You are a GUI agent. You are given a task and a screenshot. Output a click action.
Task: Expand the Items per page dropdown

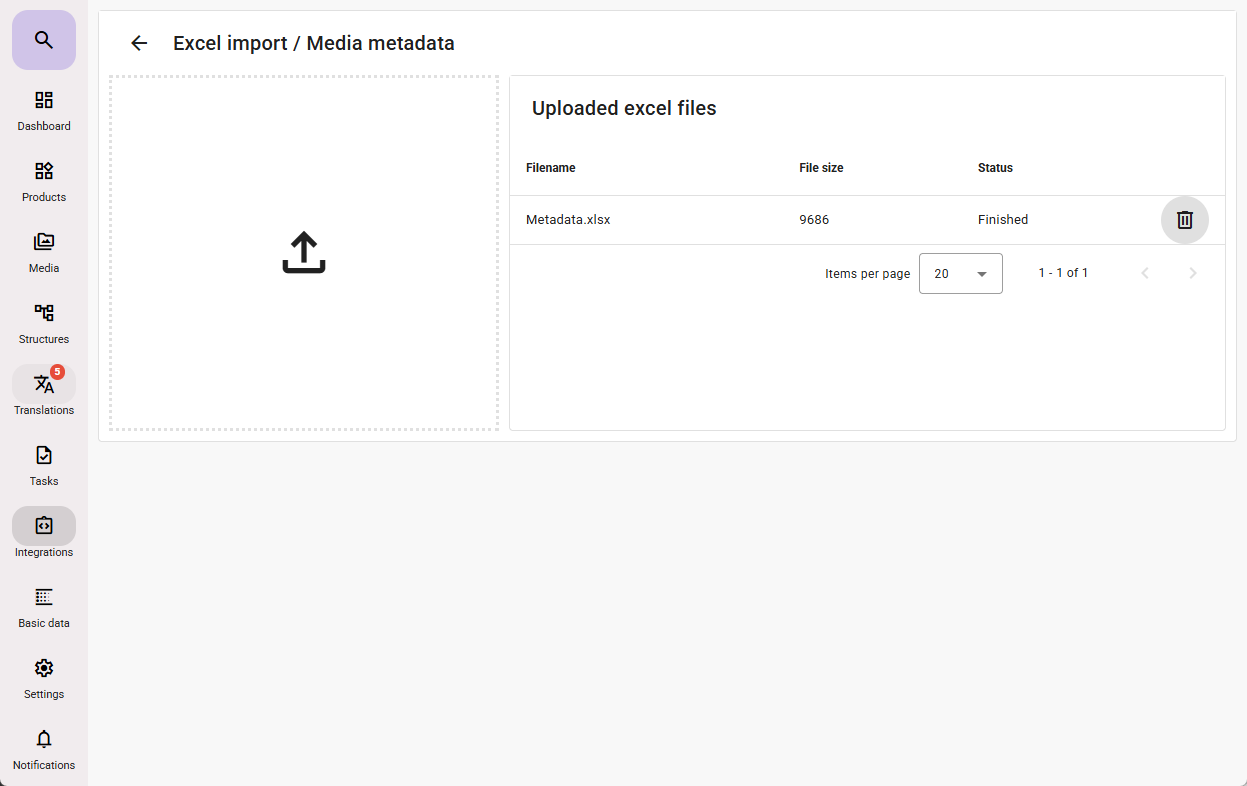(x=960, y=274)
